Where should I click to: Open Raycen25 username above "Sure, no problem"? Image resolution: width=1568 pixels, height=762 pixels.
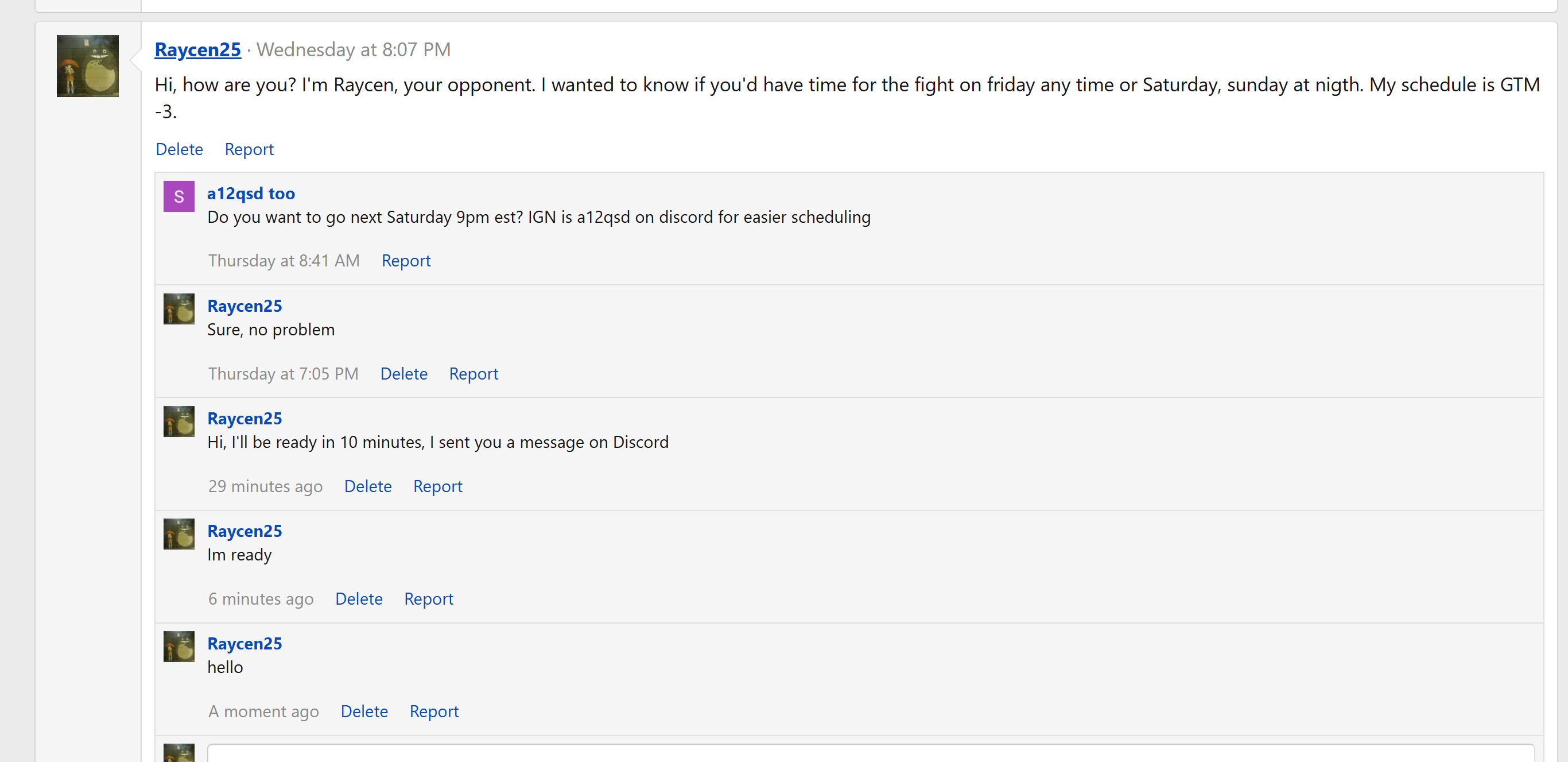pyautogui.click(x=244, y=305)
